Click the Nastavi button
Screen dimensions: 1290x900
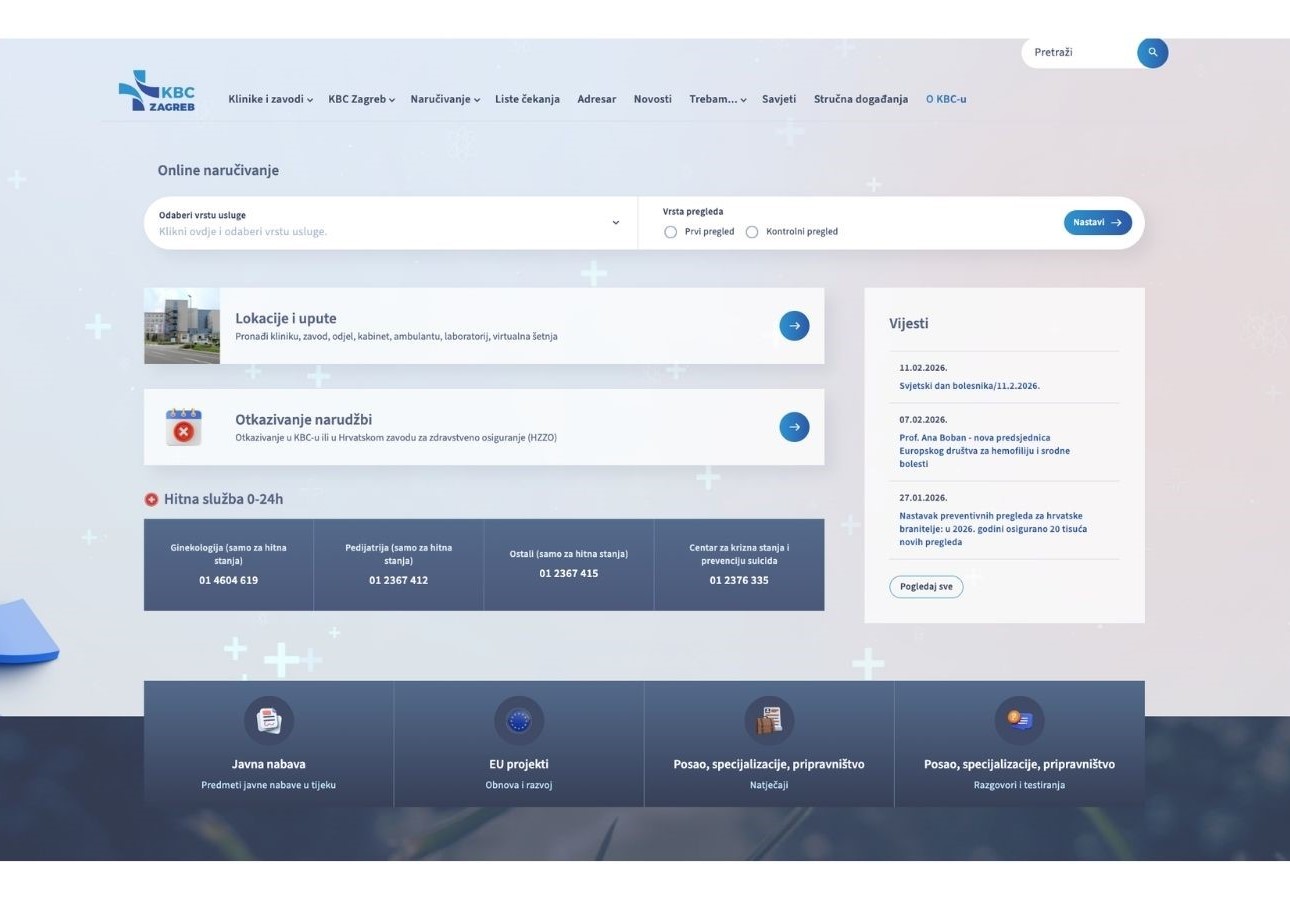(1097, 222)
